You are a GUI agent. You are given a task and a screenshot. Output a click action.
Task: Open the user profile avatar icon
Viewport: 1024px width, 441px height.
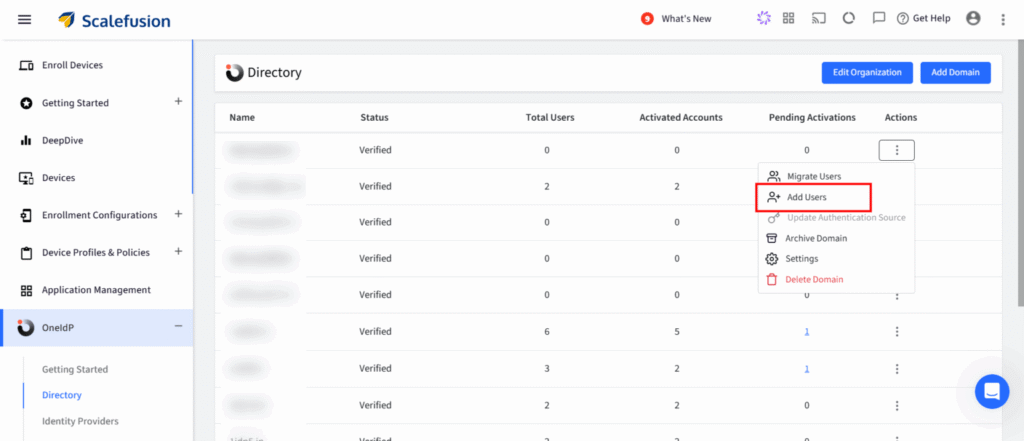(973, 18)
